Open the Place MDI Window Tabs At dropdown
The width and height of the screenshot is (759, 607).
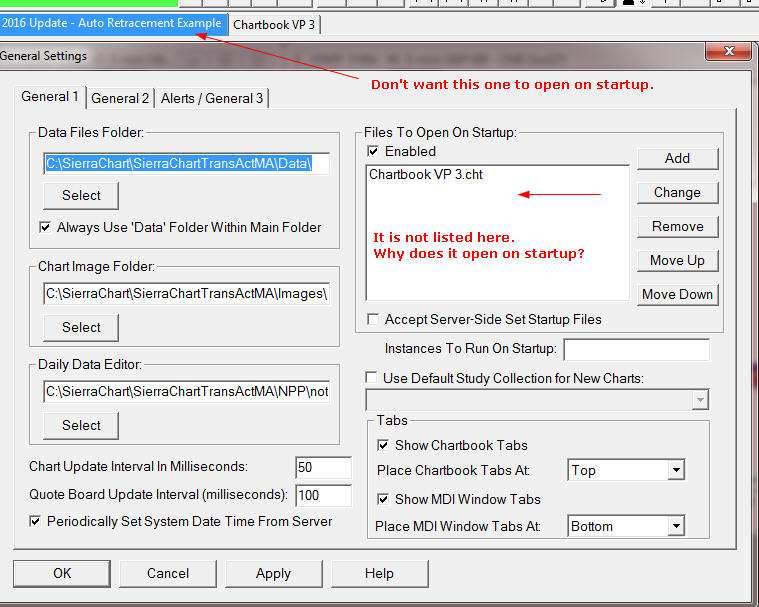click(x=676, y=526)
